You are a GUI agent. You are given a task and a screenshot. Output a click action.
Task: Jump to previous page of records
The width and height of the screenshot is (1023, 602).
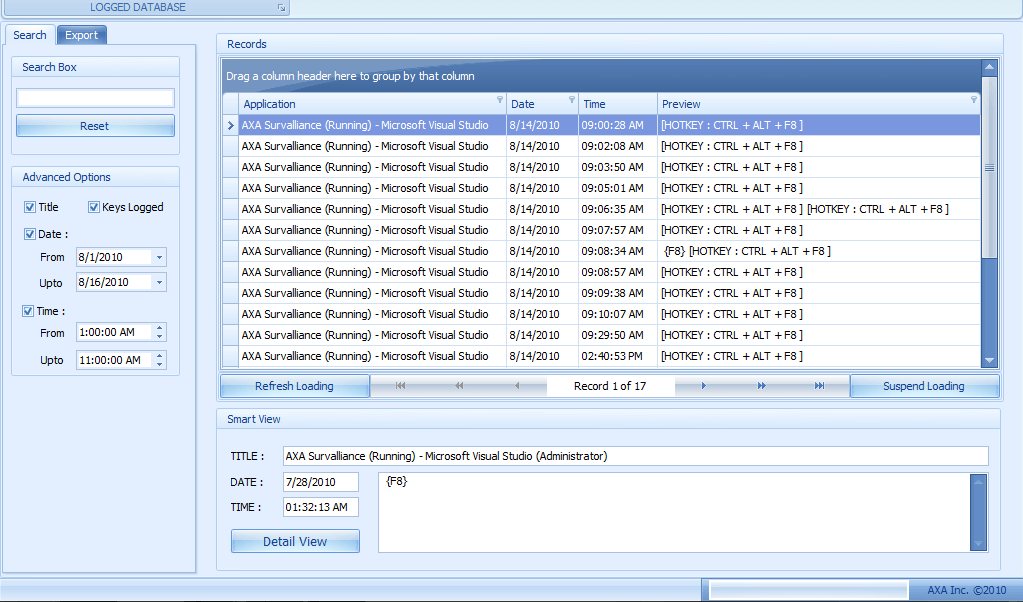click(x=460, y=386)
